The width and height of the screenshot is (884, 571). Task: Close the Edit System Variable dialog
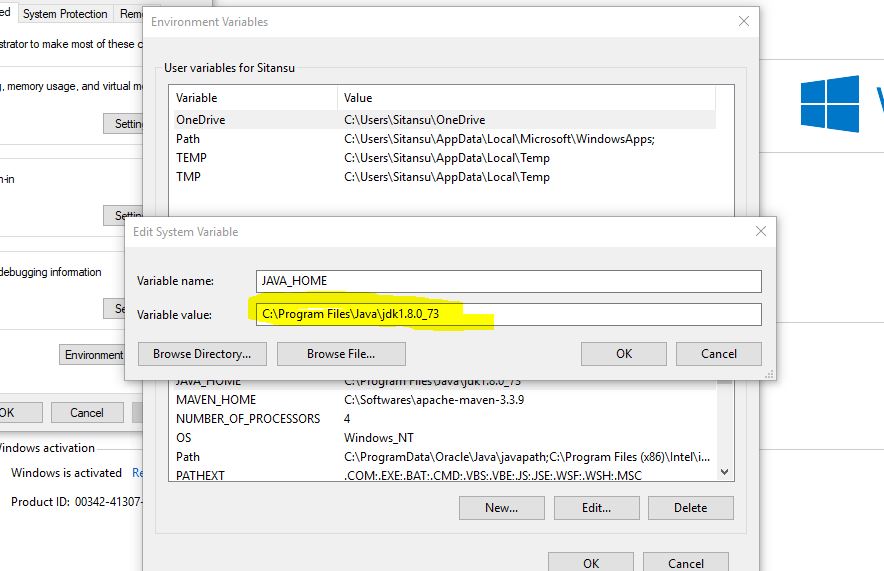coord(761,231)
